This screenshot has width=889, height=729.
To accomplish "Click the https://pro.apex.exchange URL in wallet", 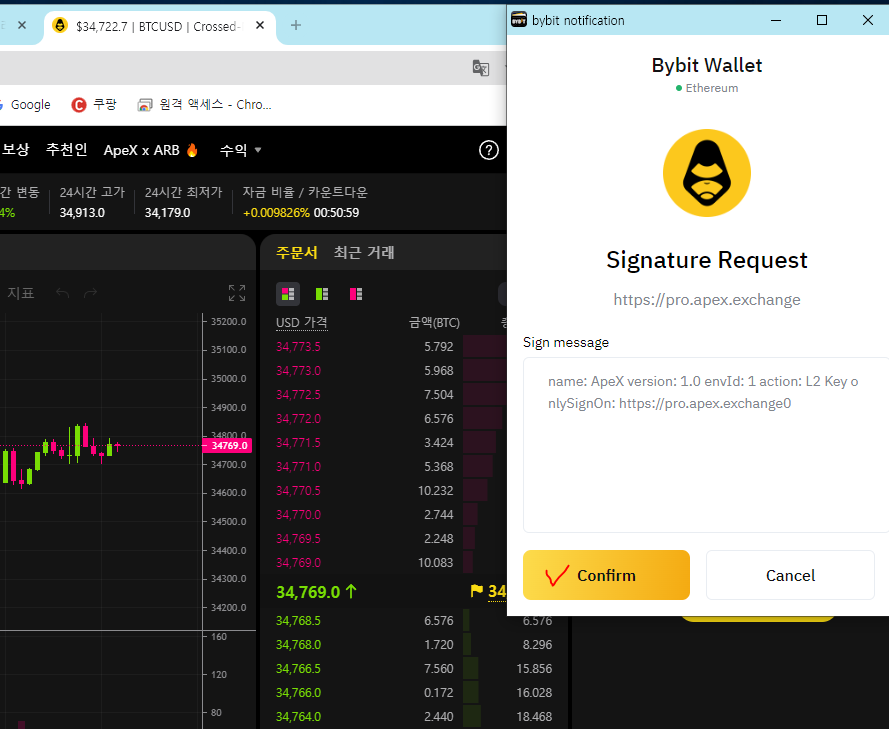I will (707, 299).
